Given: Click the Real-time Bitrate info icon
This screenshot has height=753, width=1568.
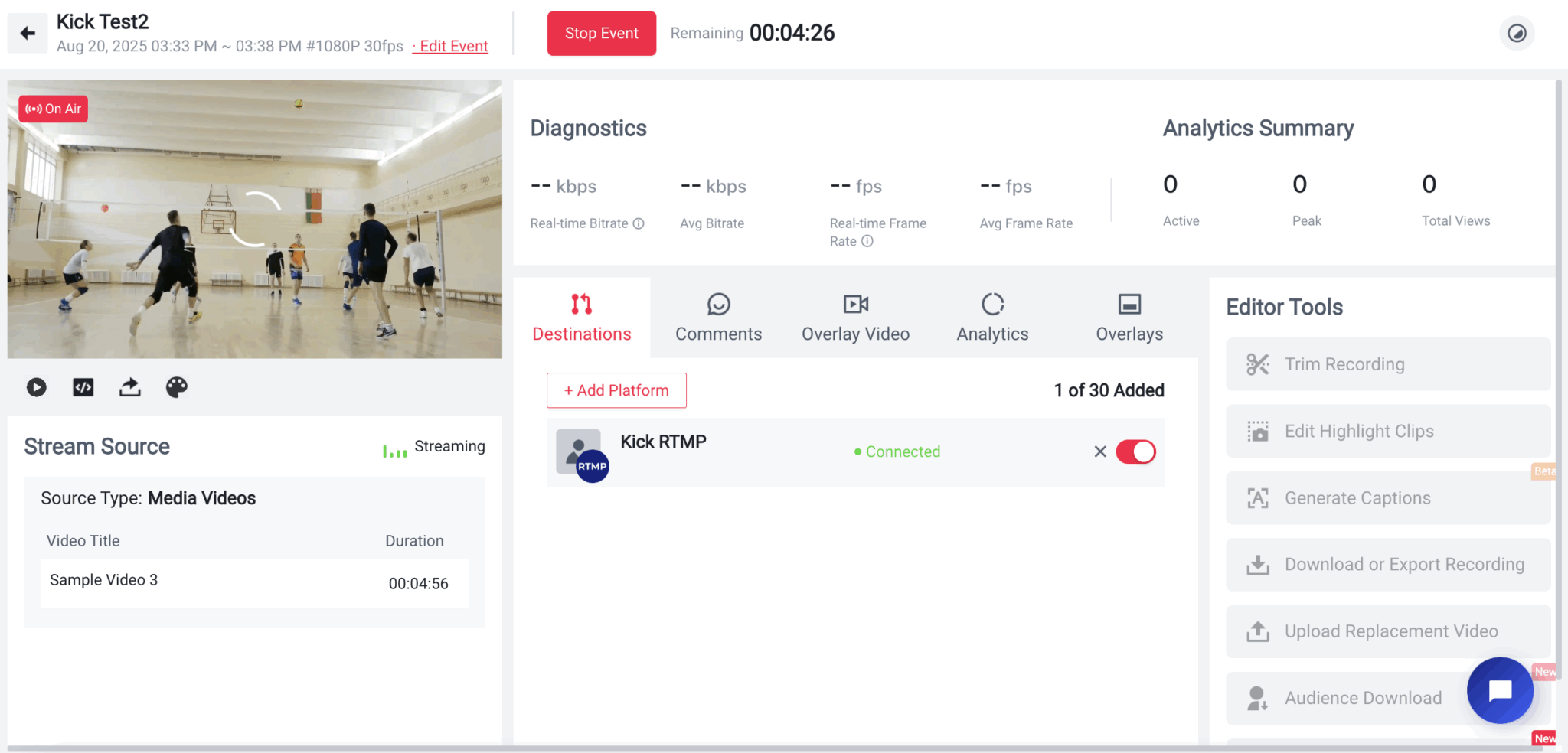Looking at the screenshot, I should [x=639, y=223].
